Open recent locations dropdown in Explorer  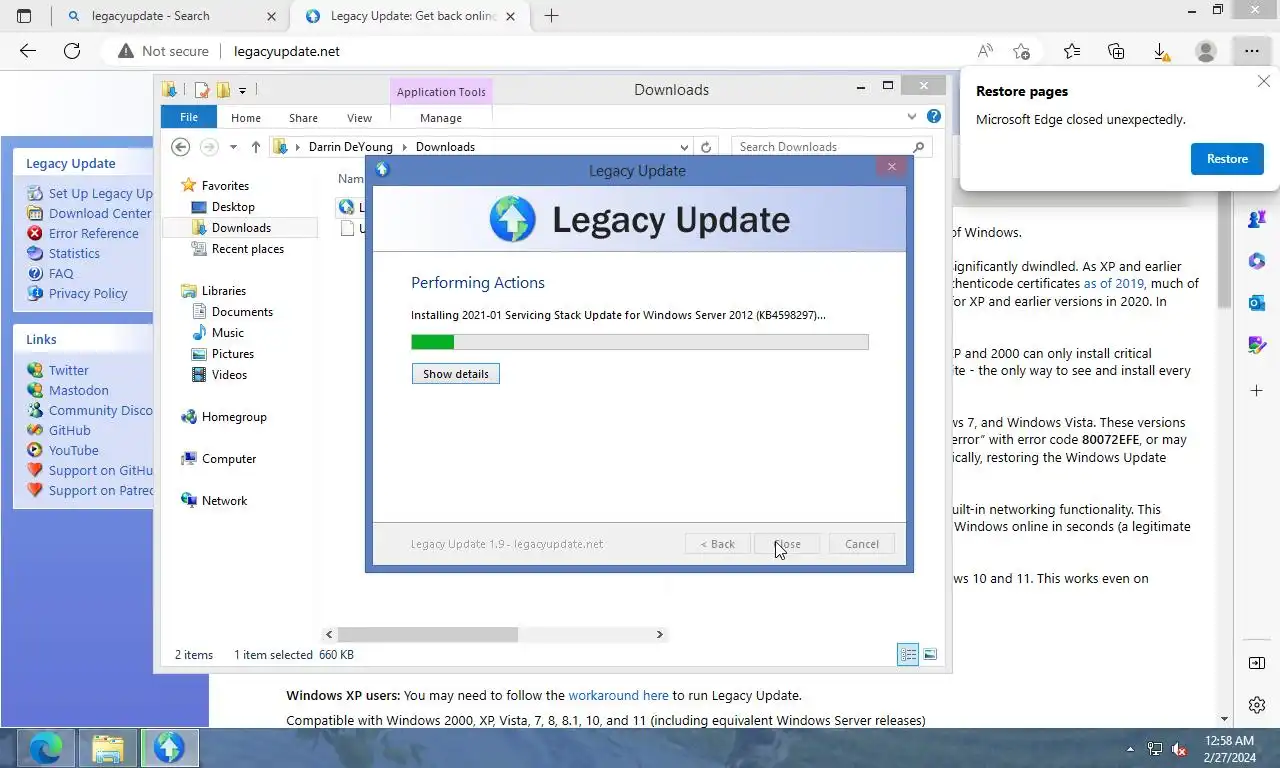point(233,147)
